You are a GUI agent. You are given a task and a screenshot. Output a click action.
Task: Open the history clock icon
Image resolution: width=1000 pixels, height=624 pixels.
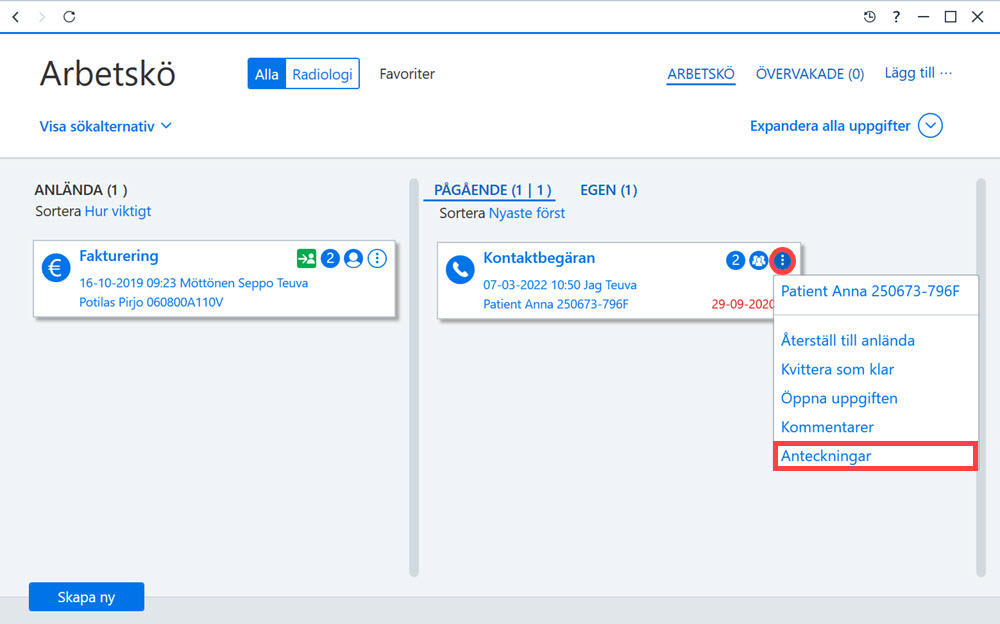869,17
